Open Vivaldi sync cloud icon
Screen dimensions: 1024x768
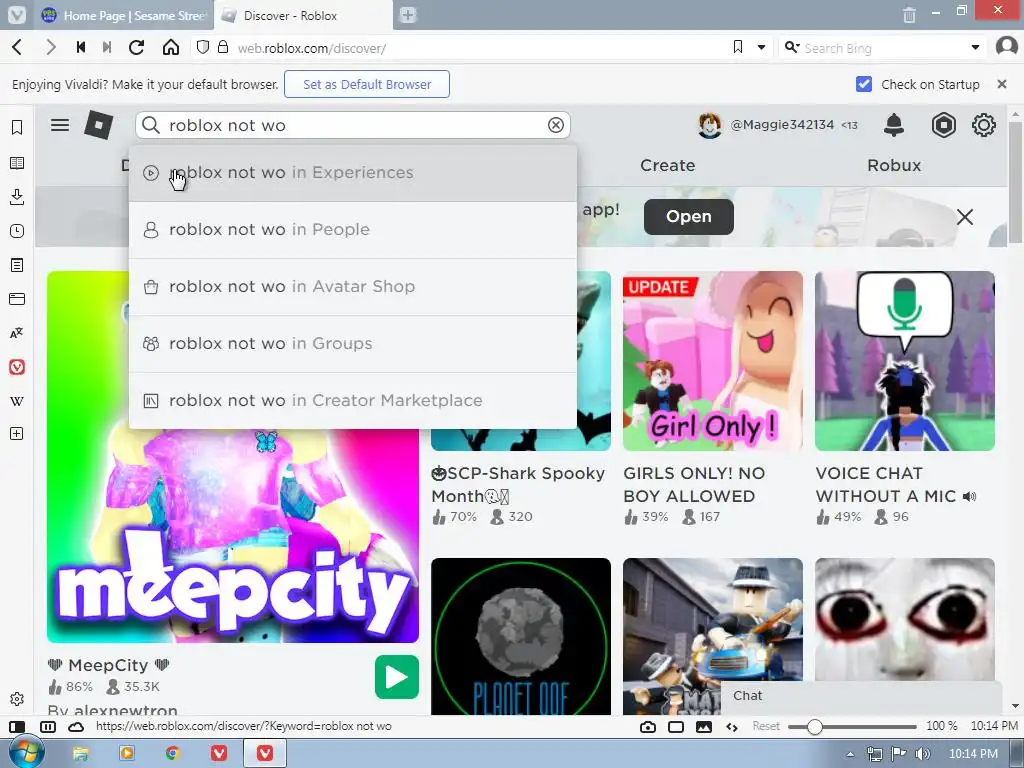[76, 727]
